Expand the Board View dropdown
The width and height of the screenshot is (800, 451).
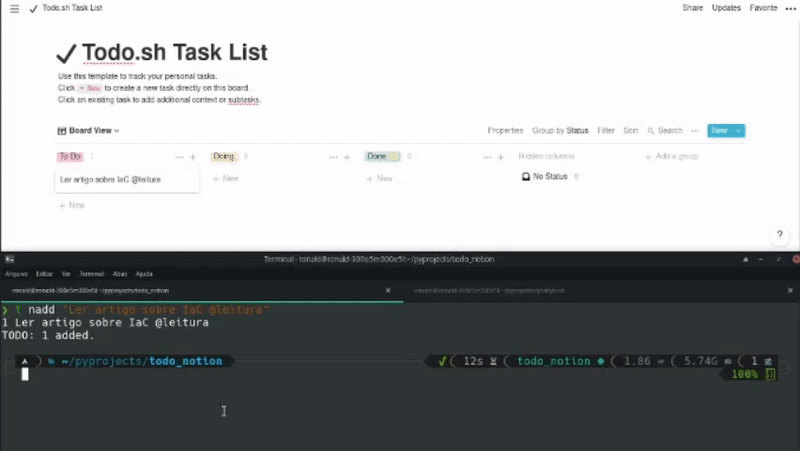click(x=117, y=131)
